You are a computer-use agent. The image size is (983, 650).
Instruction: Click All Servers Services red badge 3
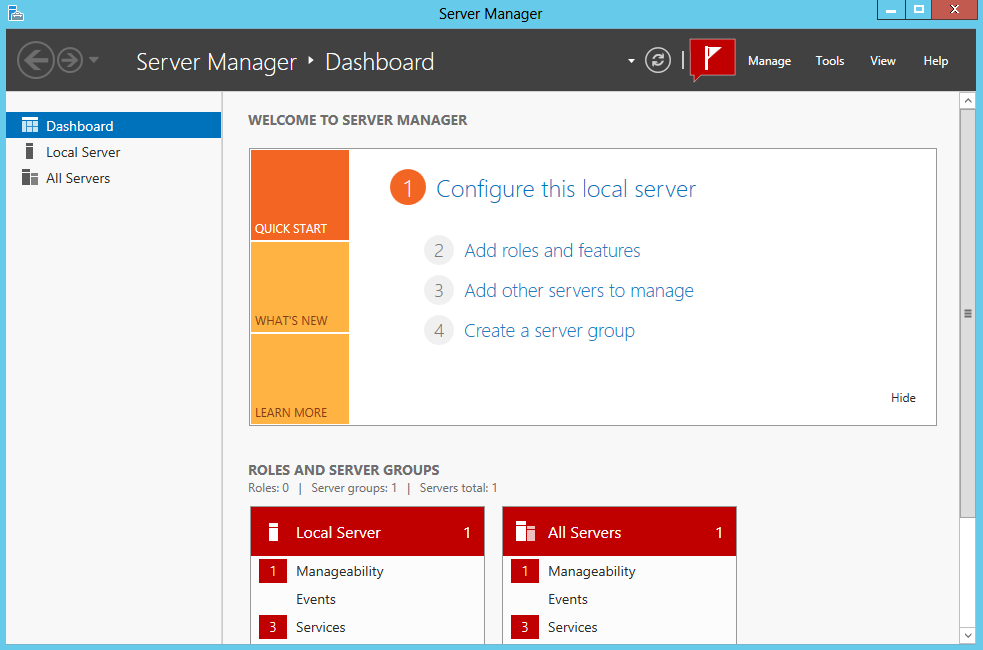pos(525,627)
